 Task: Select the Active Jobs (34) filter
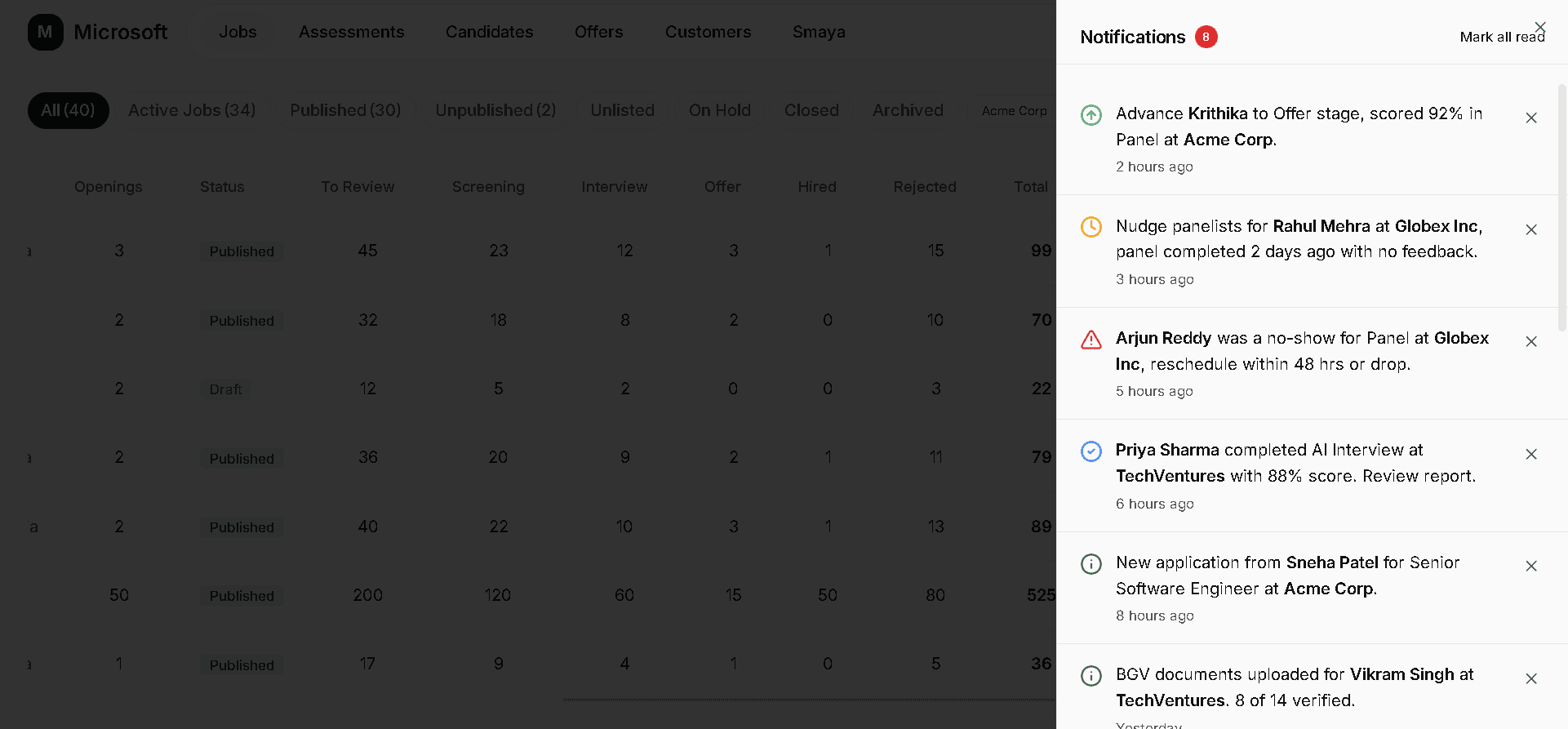(192, 110)
